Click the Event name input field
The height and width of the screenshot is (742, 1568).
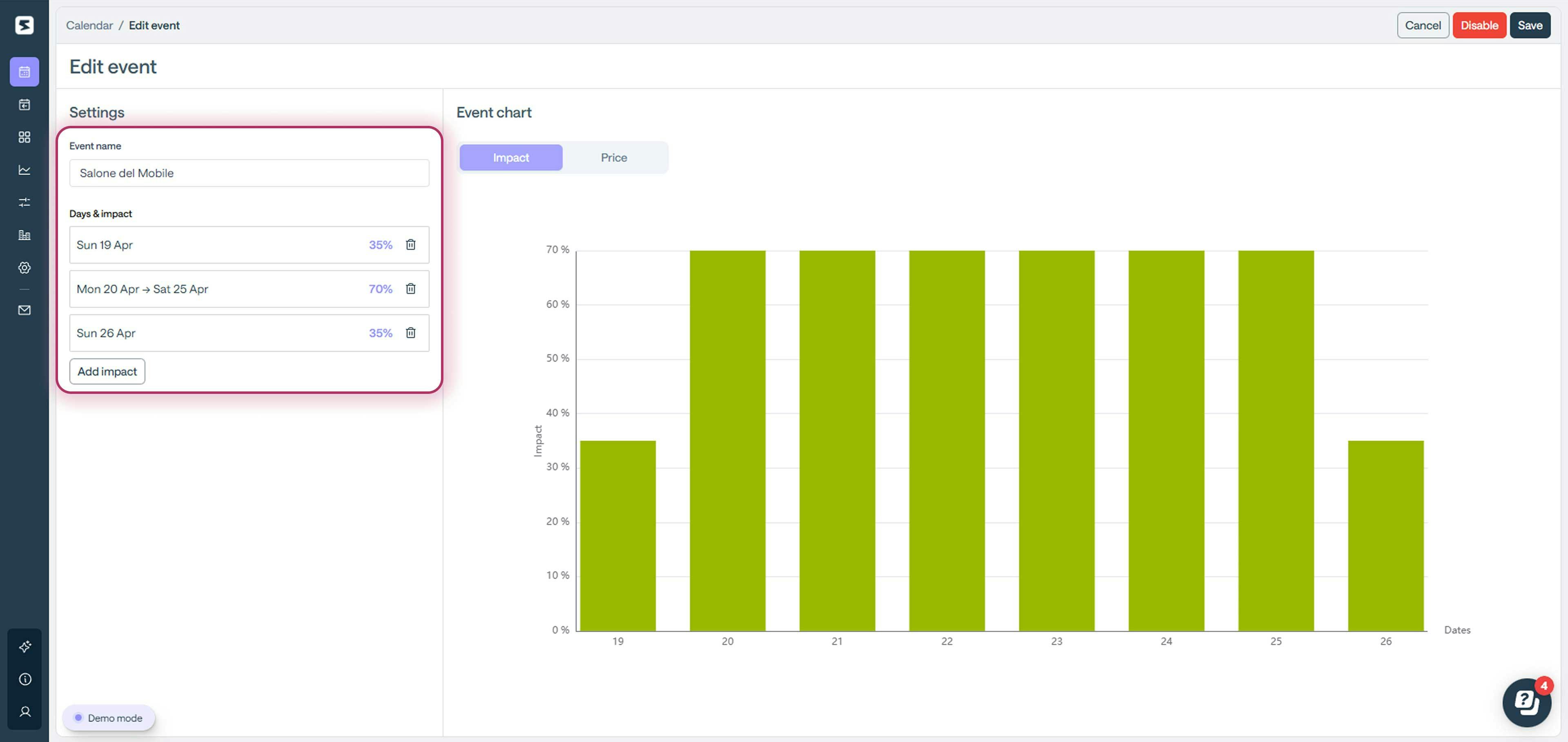[249, 173]
